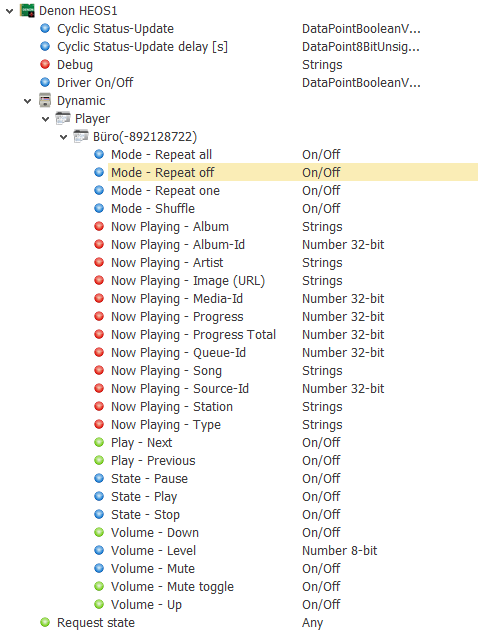Click On/Off type of Volume - Up
This screenshot has width=478, height=639.
(321, 604)
